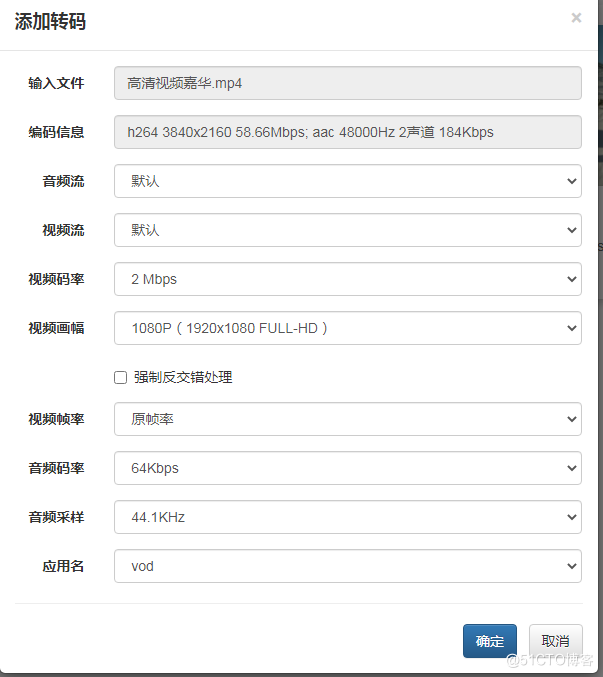Open the 视频画幅 dropdown showing 1080P

348,328
